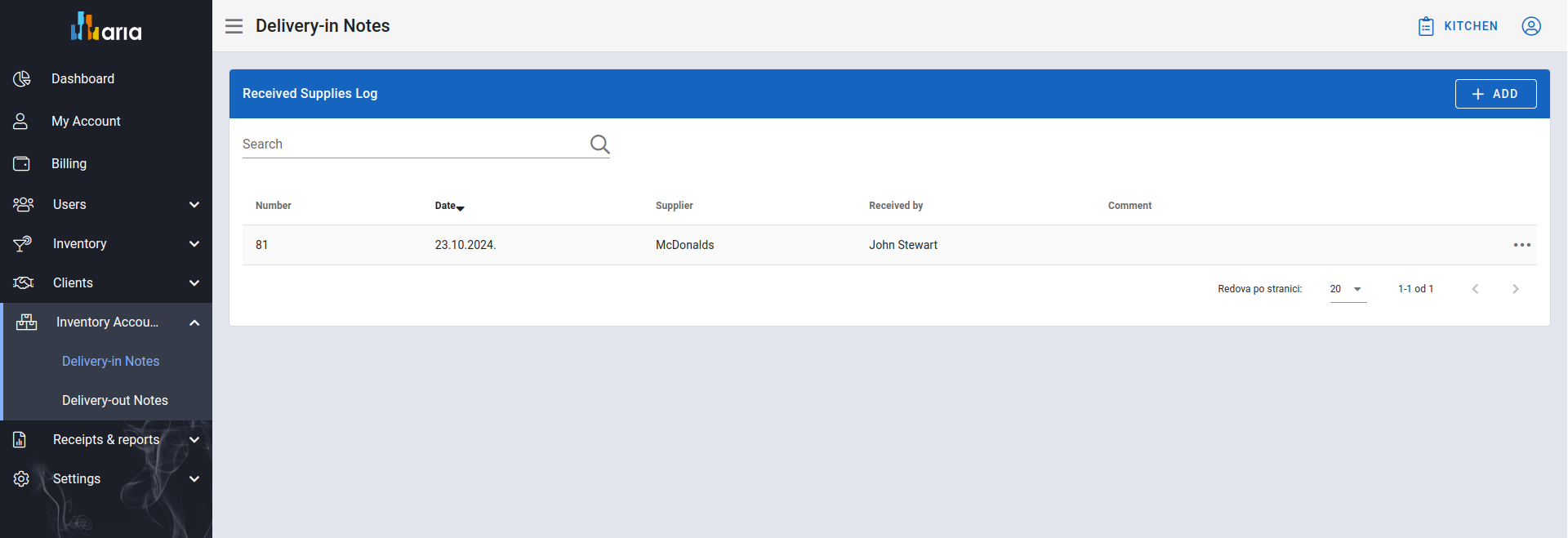Click the Inventory cocktail glass icon
1568x538 pixels.
[x=22, y=243]
